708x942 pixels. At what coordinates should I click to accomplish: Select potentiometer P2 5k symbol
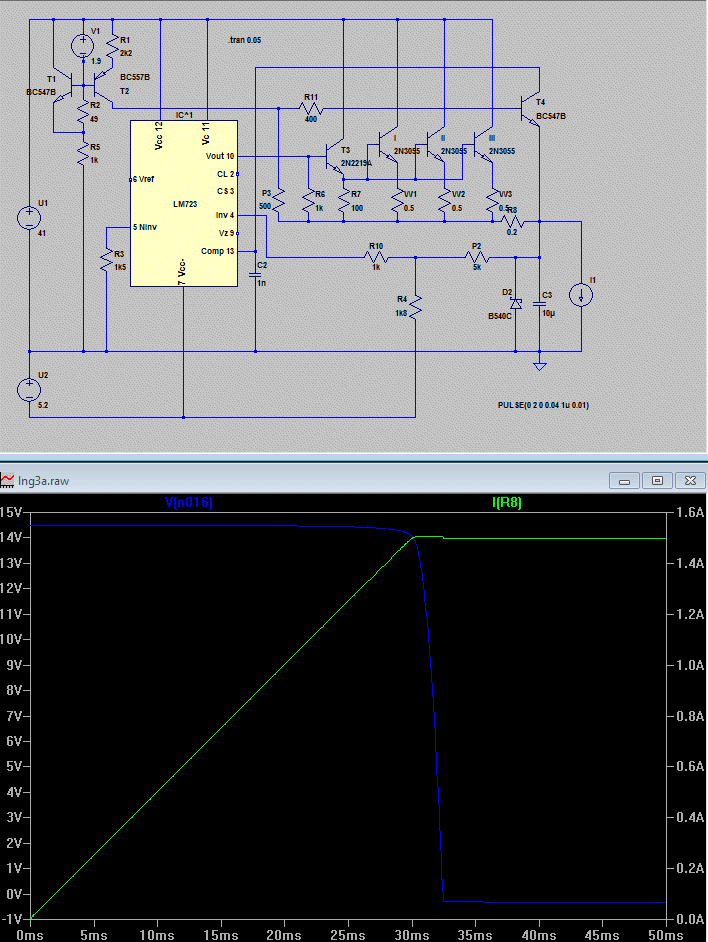point(477,258)
